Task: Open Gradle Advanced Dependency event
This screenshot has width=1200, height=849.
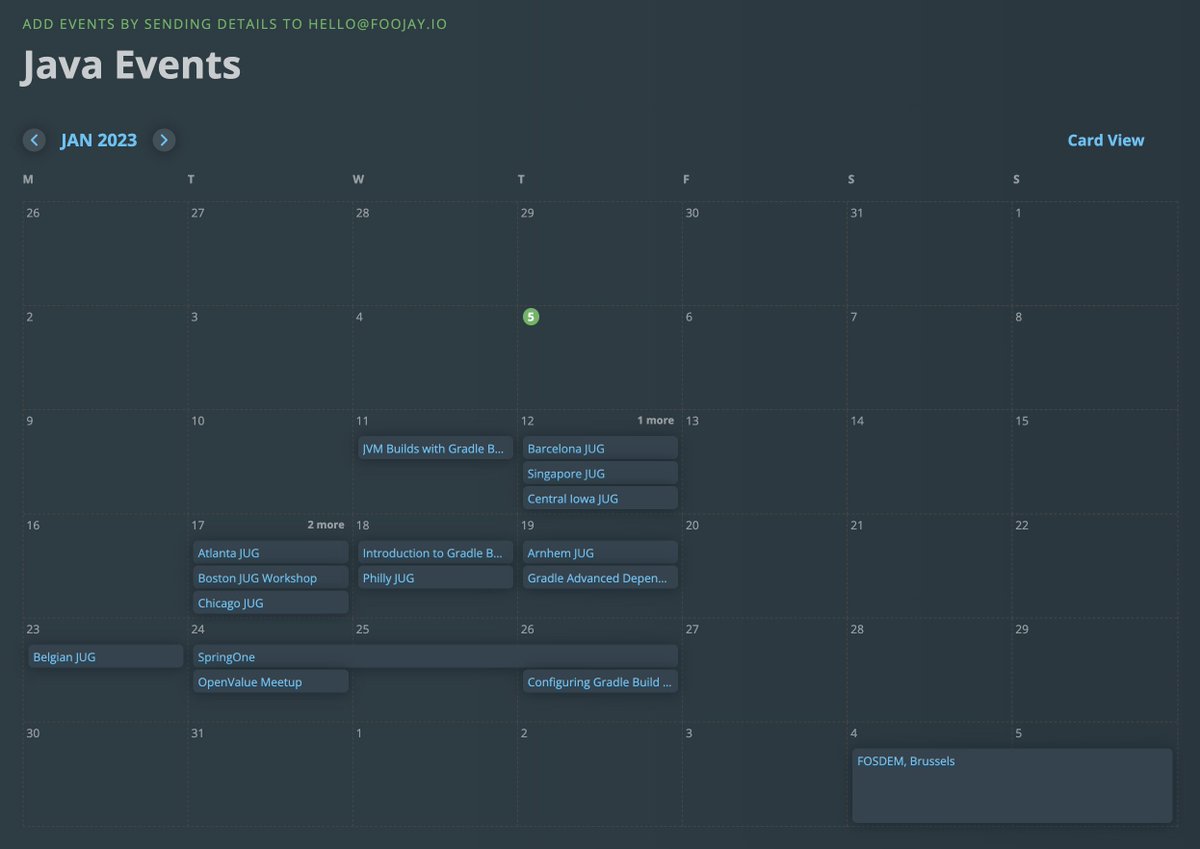Action: pos(600,577)
